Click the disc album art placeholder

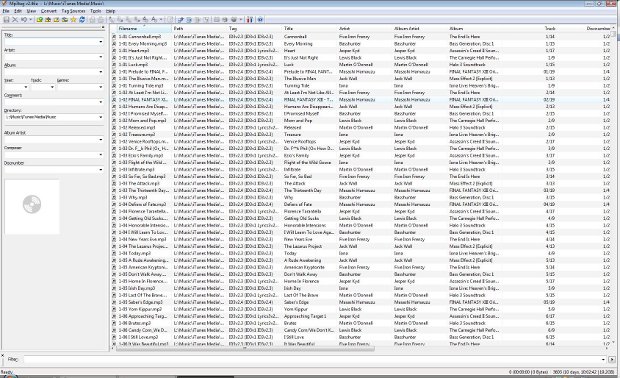pos(32,204)
